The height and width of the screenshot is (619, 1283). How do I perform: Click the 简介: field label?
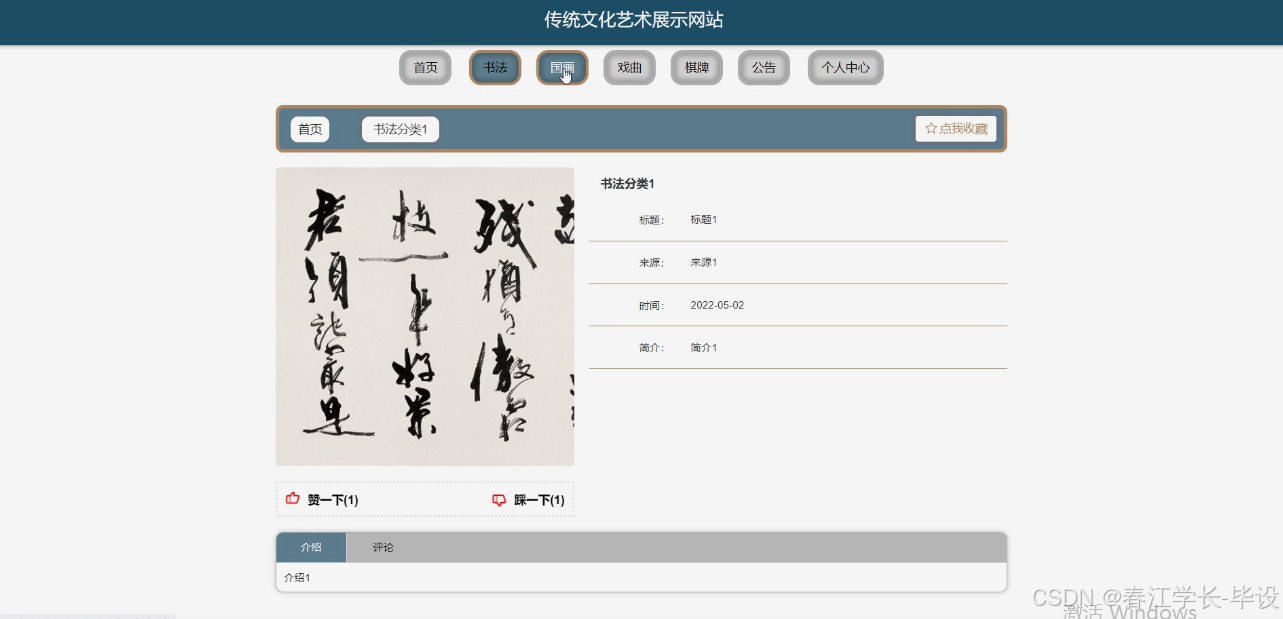coord(652,348)
